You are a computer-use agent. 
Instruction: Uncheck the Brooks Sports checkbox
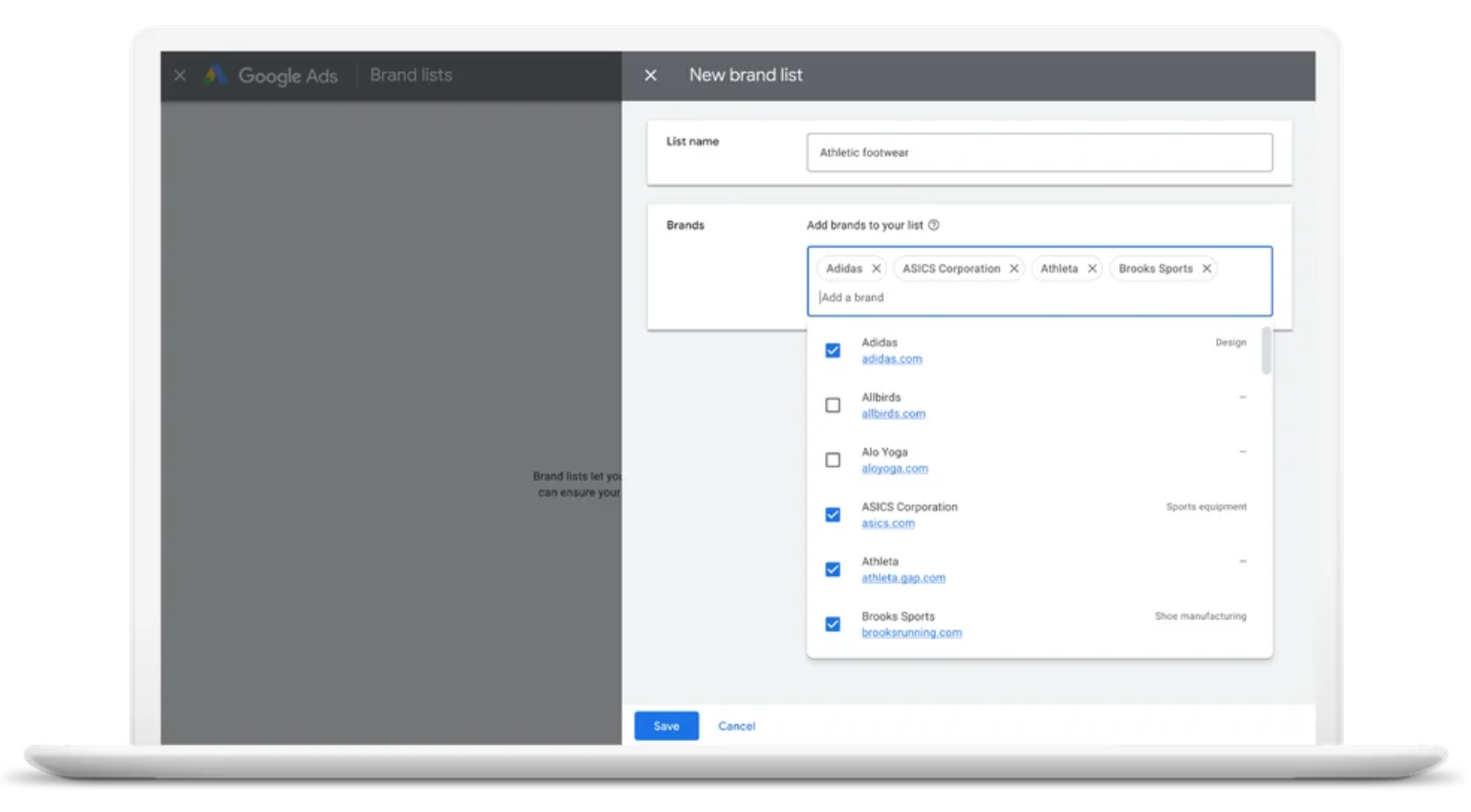tap(833, 624)
